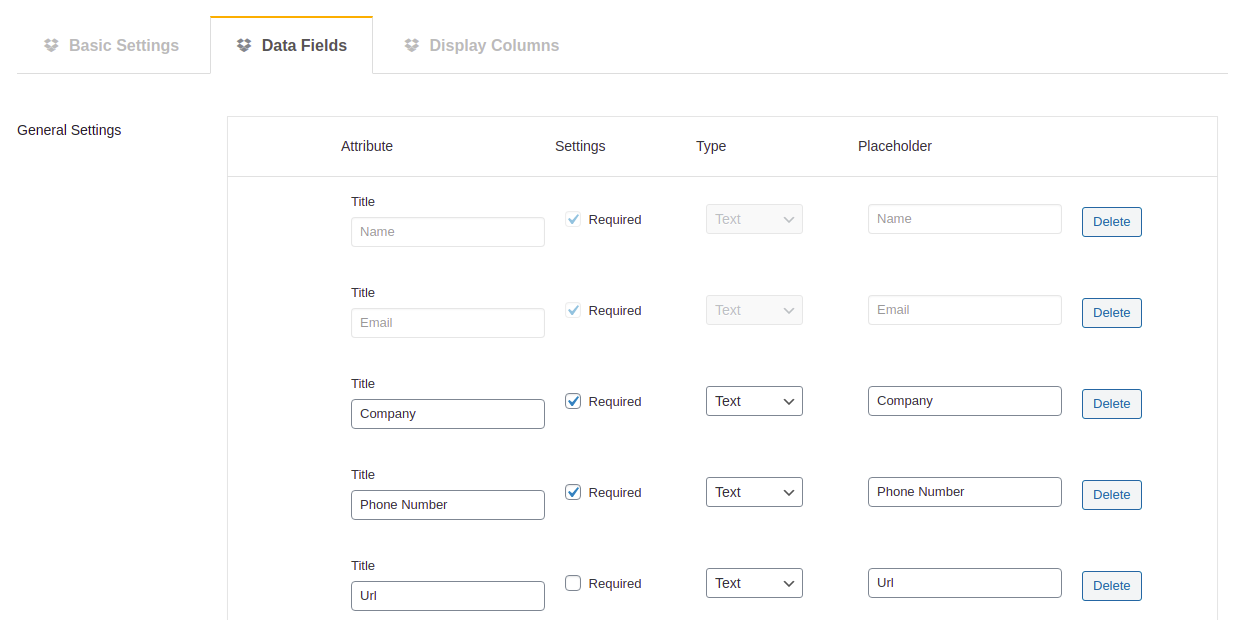The image size is (1259, 620).
Task: Toggle Required checkbox for Email field
Action: [573, 310]
